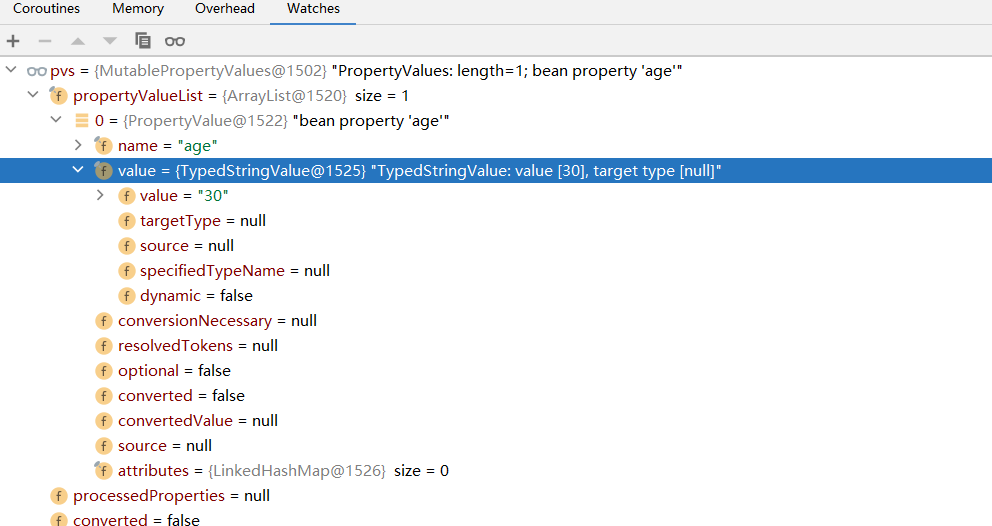992x526 pixels.
Task: Click field icon next to propertyValueList
Action: tap(58, 96)
